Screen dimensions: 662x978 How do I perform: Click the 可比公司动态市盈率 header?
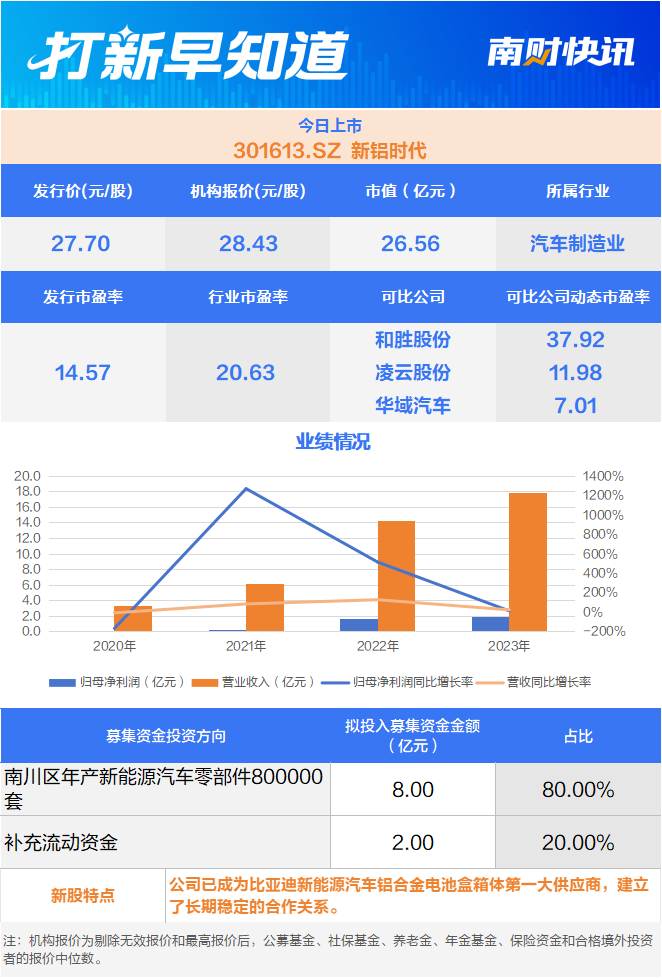(578, 296)
